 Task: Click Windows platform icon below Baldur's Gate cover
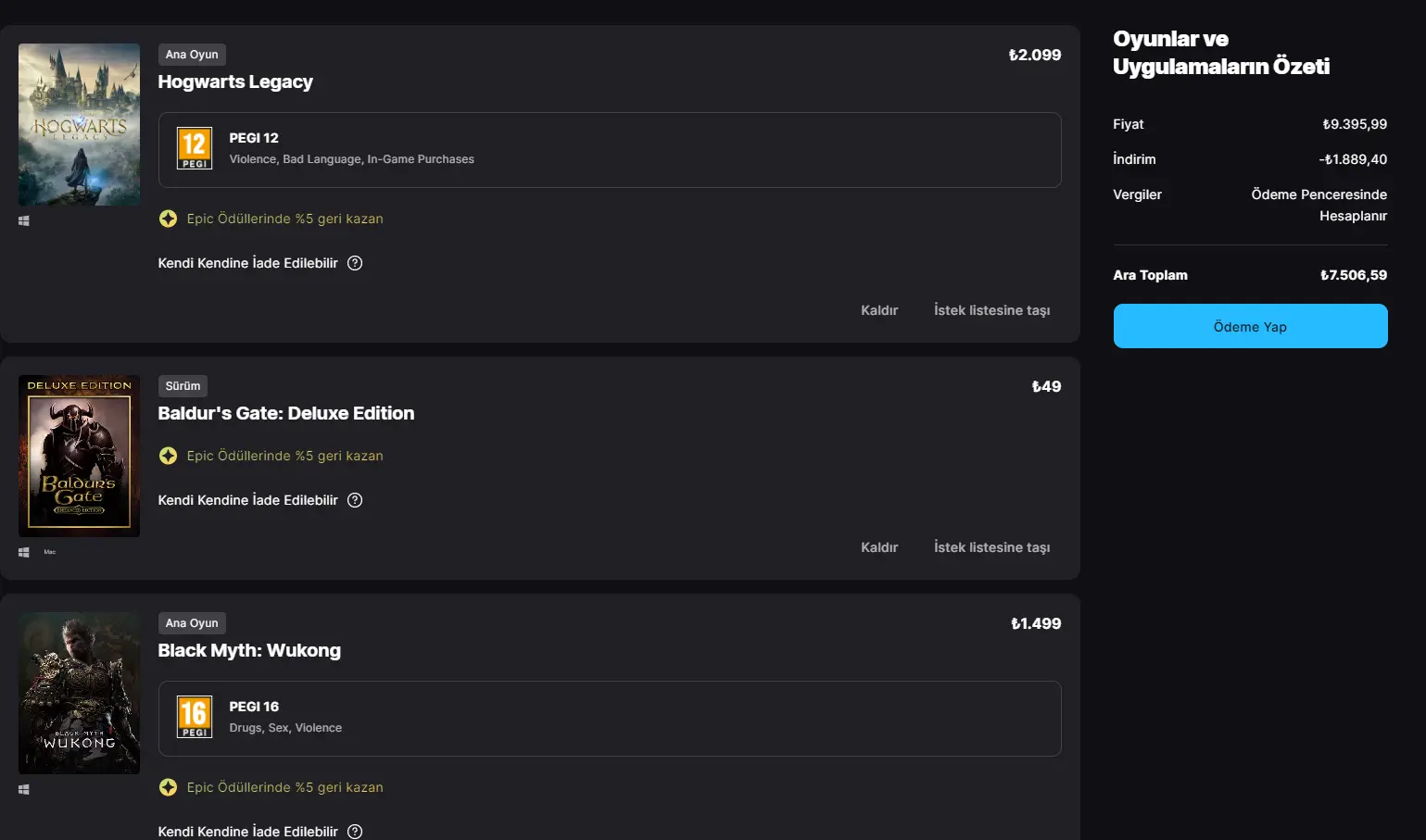click(24, 552)
